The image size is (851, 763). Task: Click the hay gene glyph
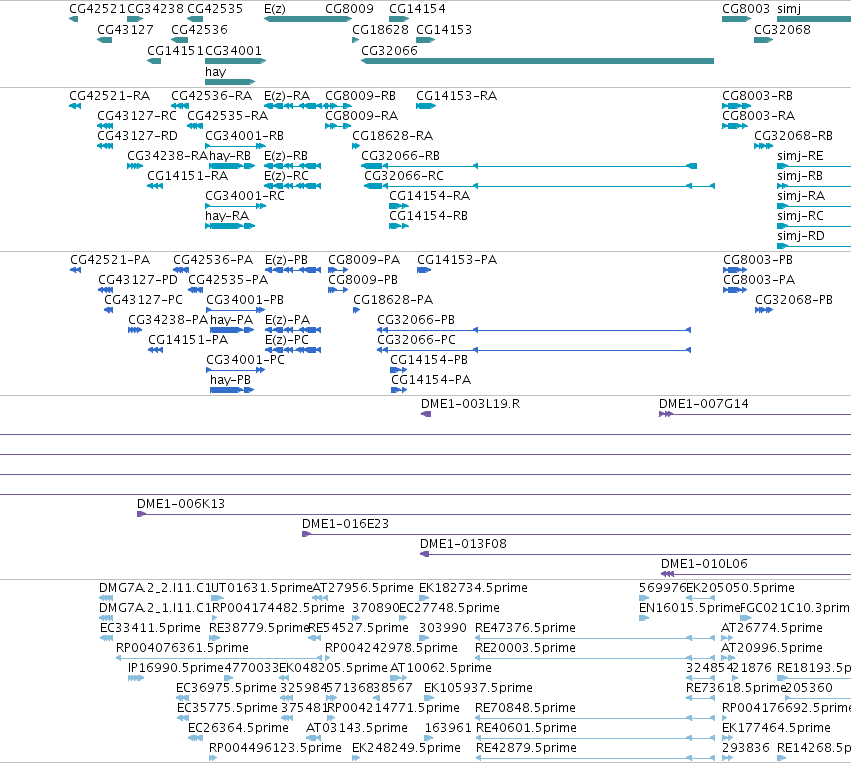coord(230,82)
